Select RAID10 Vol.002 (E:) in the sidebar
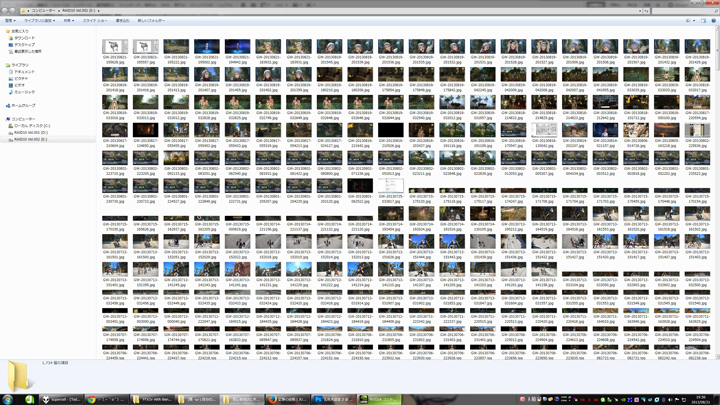The image size is (720, 405). coord(30,139)
